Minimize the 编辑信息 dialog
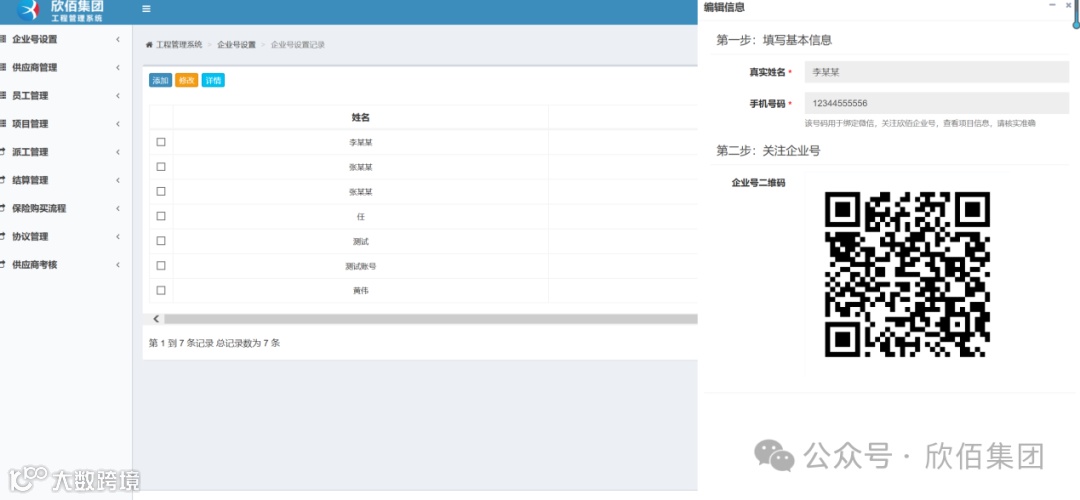 [x=1052, y=6]
